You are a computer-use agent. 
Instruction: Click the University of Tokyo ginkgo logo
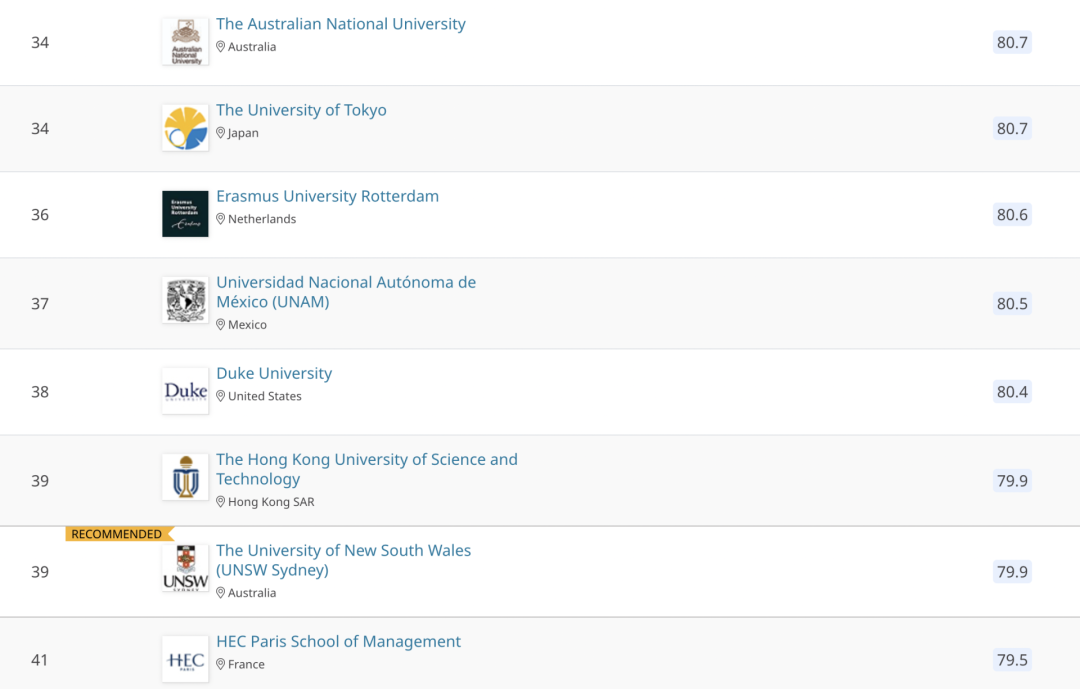coord(185,128)
